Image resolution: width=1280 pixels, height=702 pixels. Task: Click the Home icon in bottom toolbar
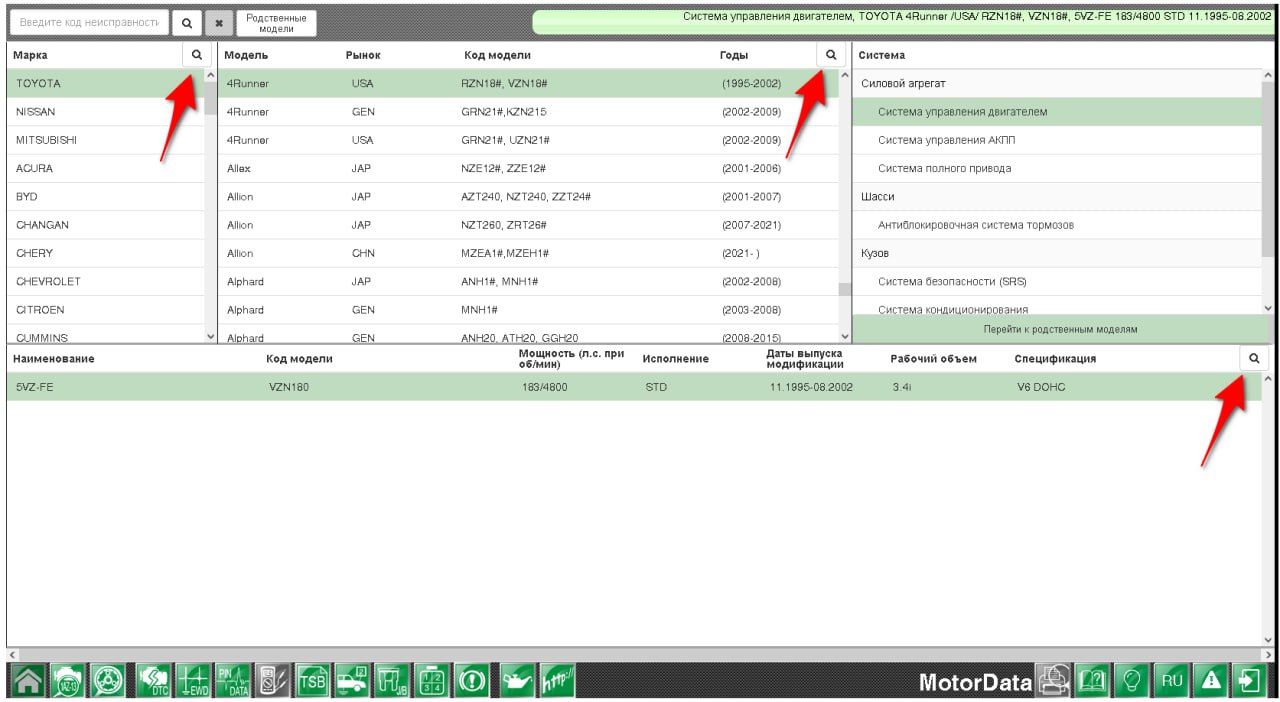pyautogui.click(x=27, y=681)
